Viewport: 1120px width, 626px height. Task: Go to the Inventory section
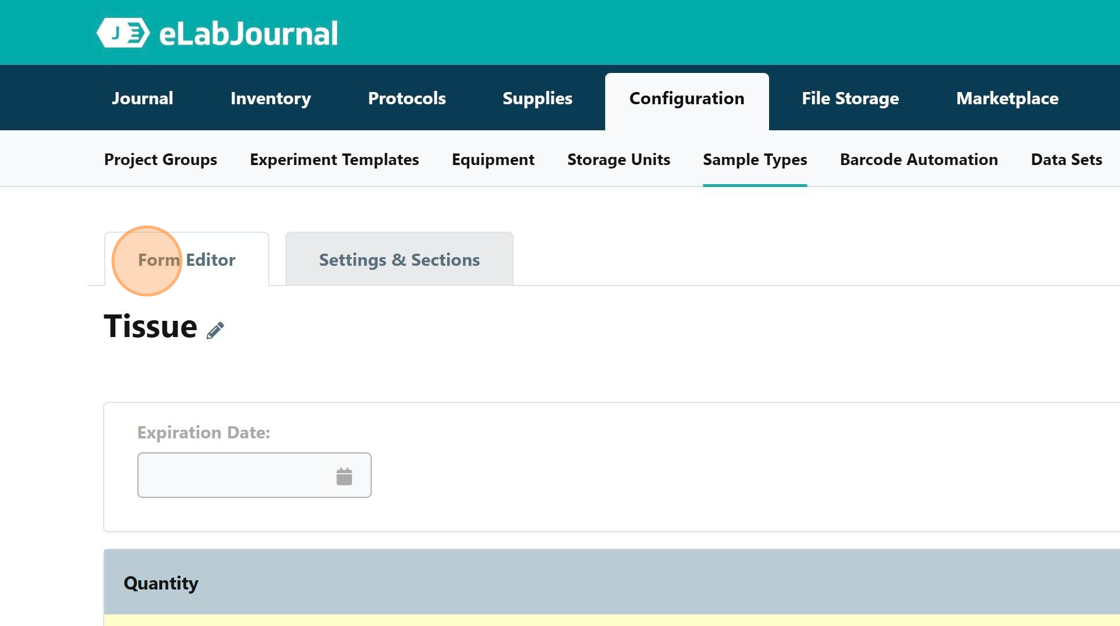[x=271, y=99]
